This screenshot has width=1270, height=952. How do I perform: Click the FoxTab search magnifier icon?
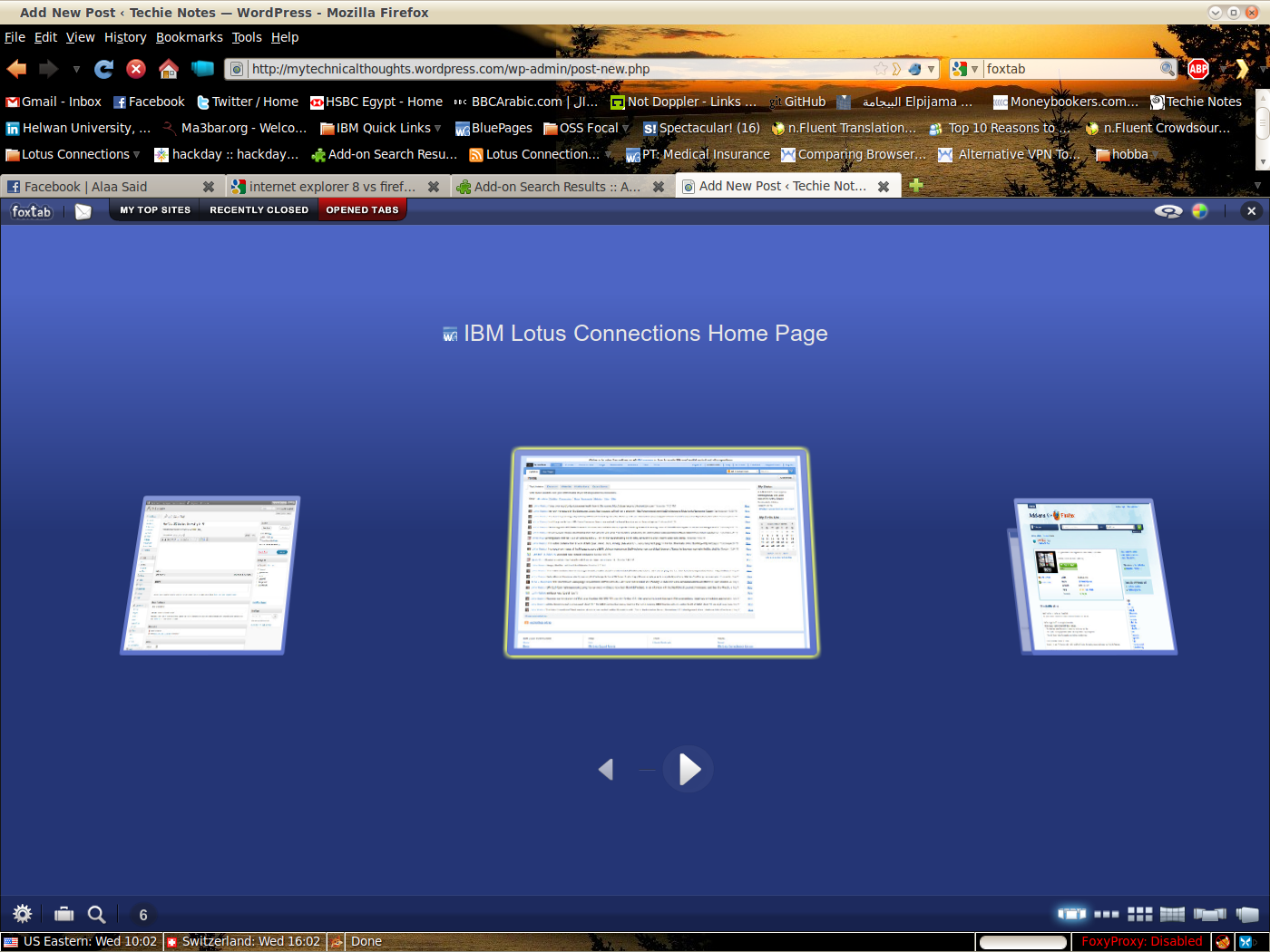pyautogui.click(x=96, y=914)
